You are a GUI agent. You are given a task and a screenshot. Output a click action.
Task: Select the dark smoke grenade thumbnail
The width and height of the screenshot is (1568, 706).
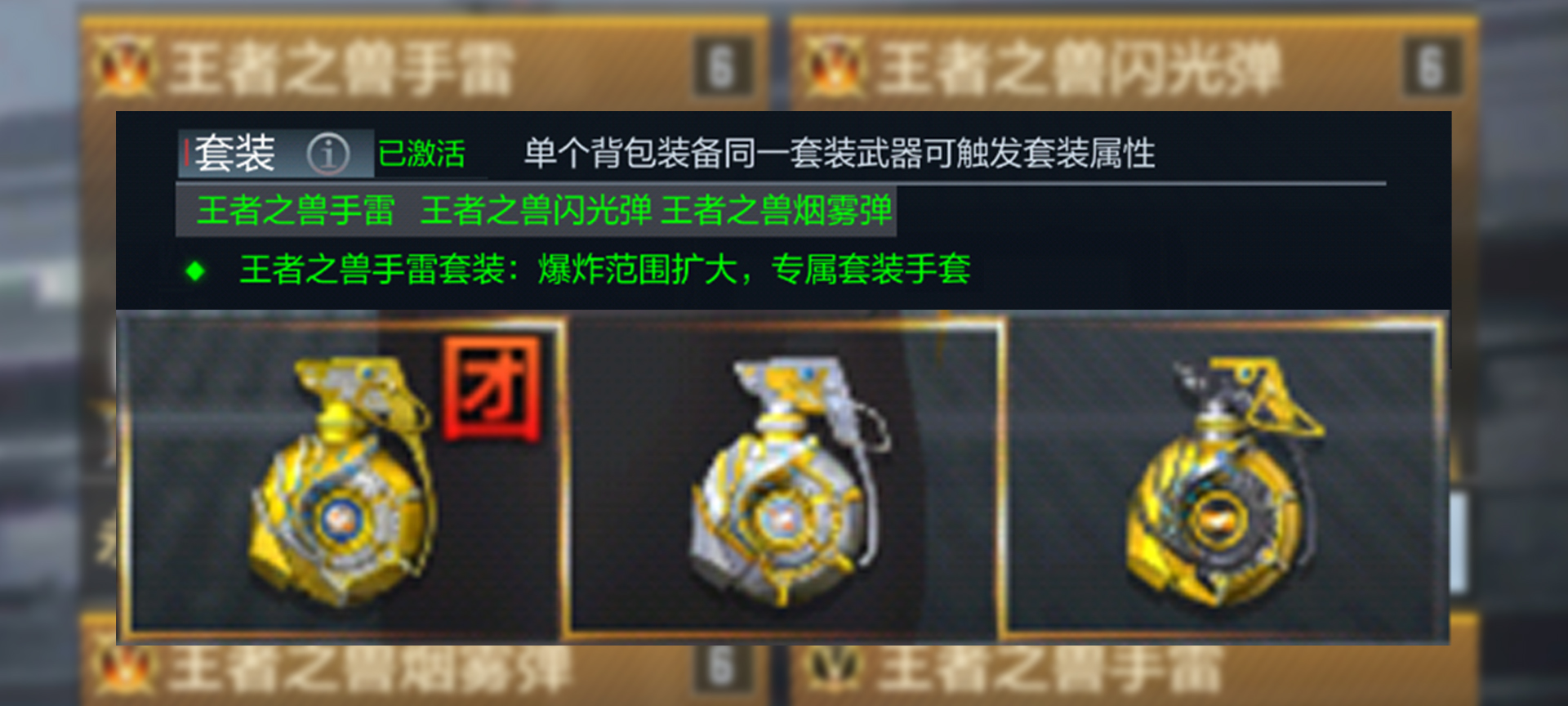click(1223, 476)
